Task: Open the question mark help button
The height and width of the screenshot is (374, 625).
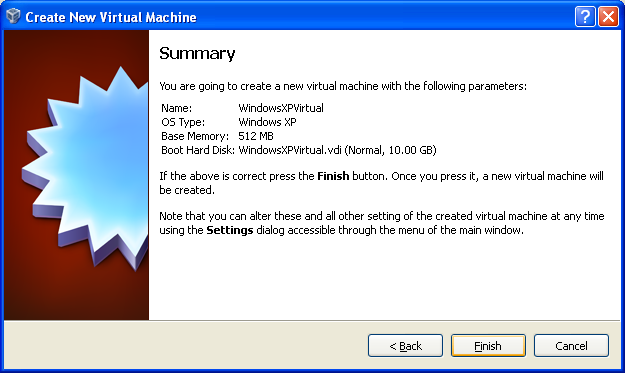Action: 585,17
